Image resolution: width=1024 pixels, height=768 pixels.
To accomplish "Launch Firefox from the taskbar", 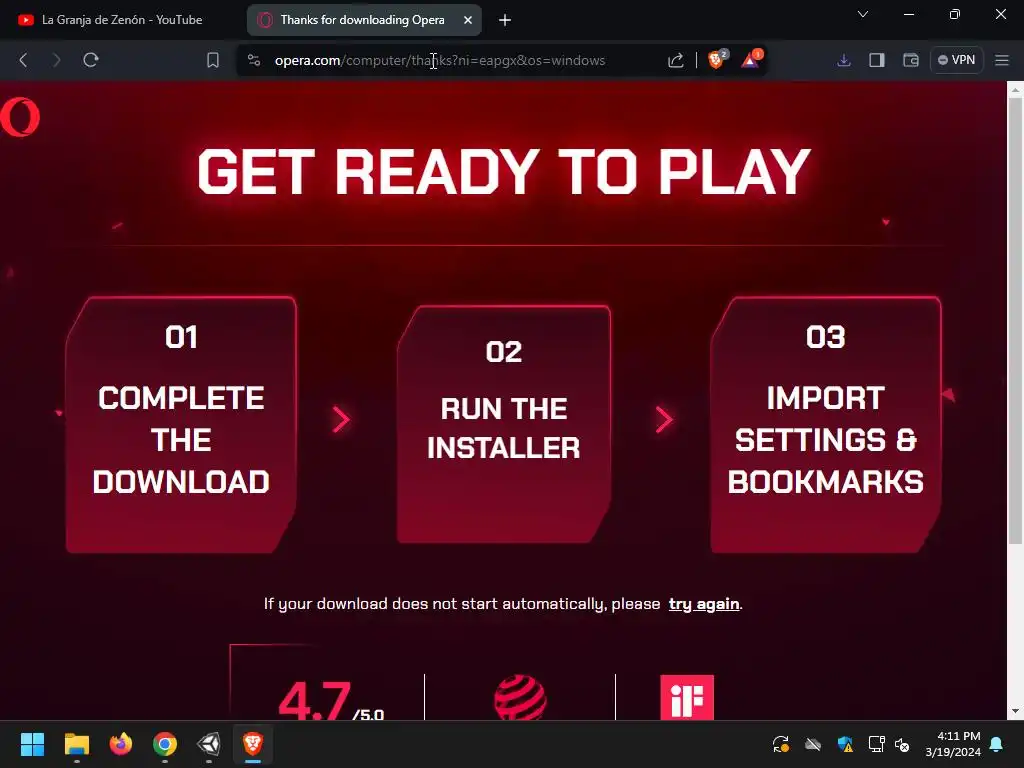I will click(x=121, y=744).
